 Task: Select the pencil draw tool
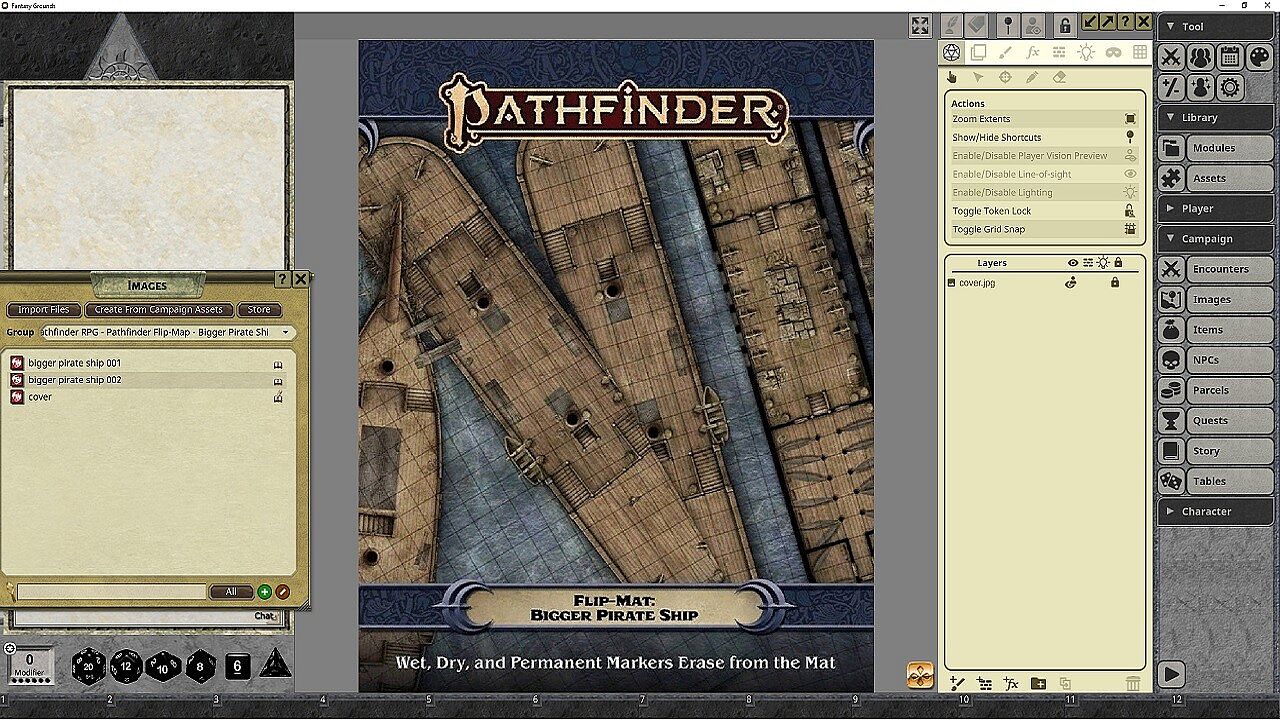1033,77
